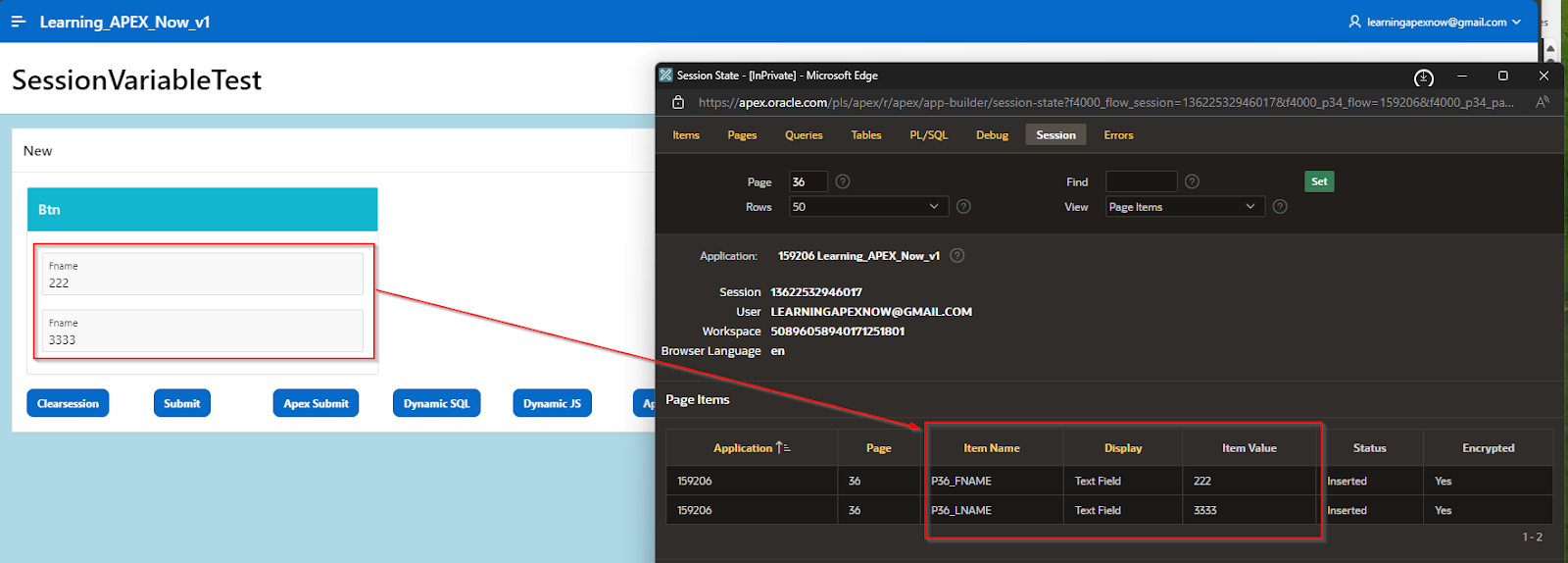Click the Page column header
The width and height of the screenshot is (1568, 563).
coord(878,447)
